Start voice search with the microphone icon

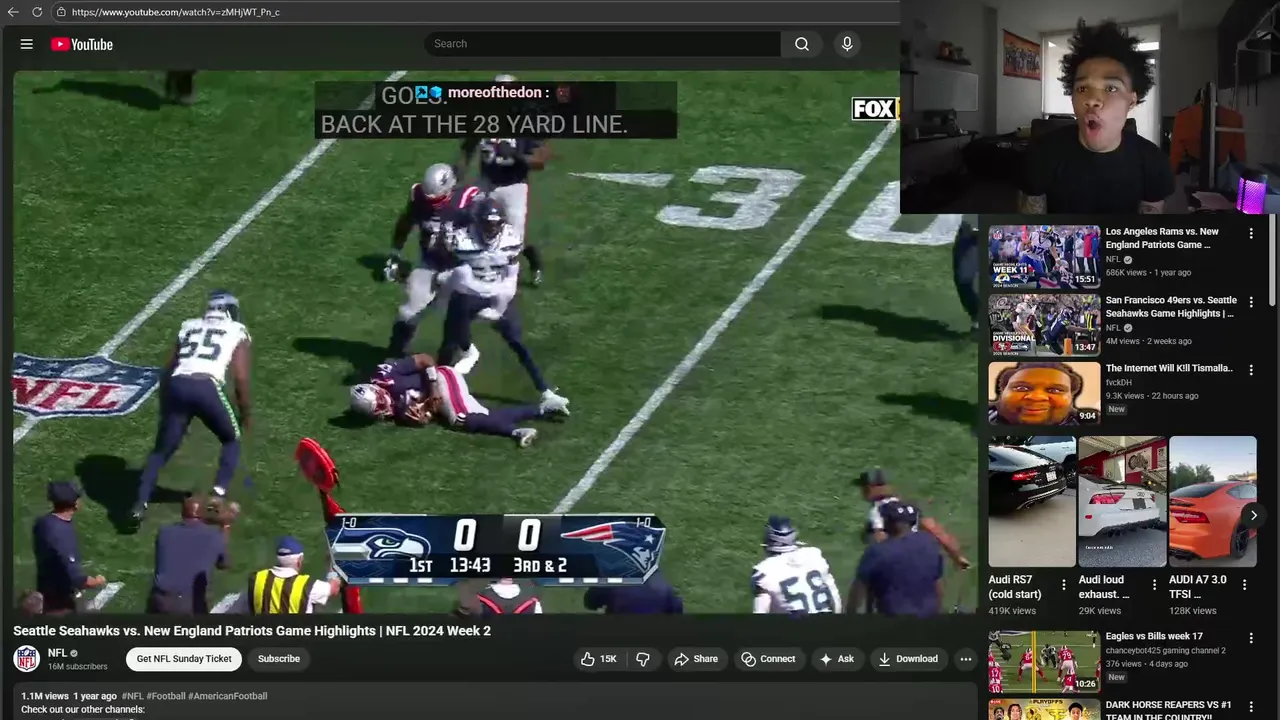coord(847,44)
